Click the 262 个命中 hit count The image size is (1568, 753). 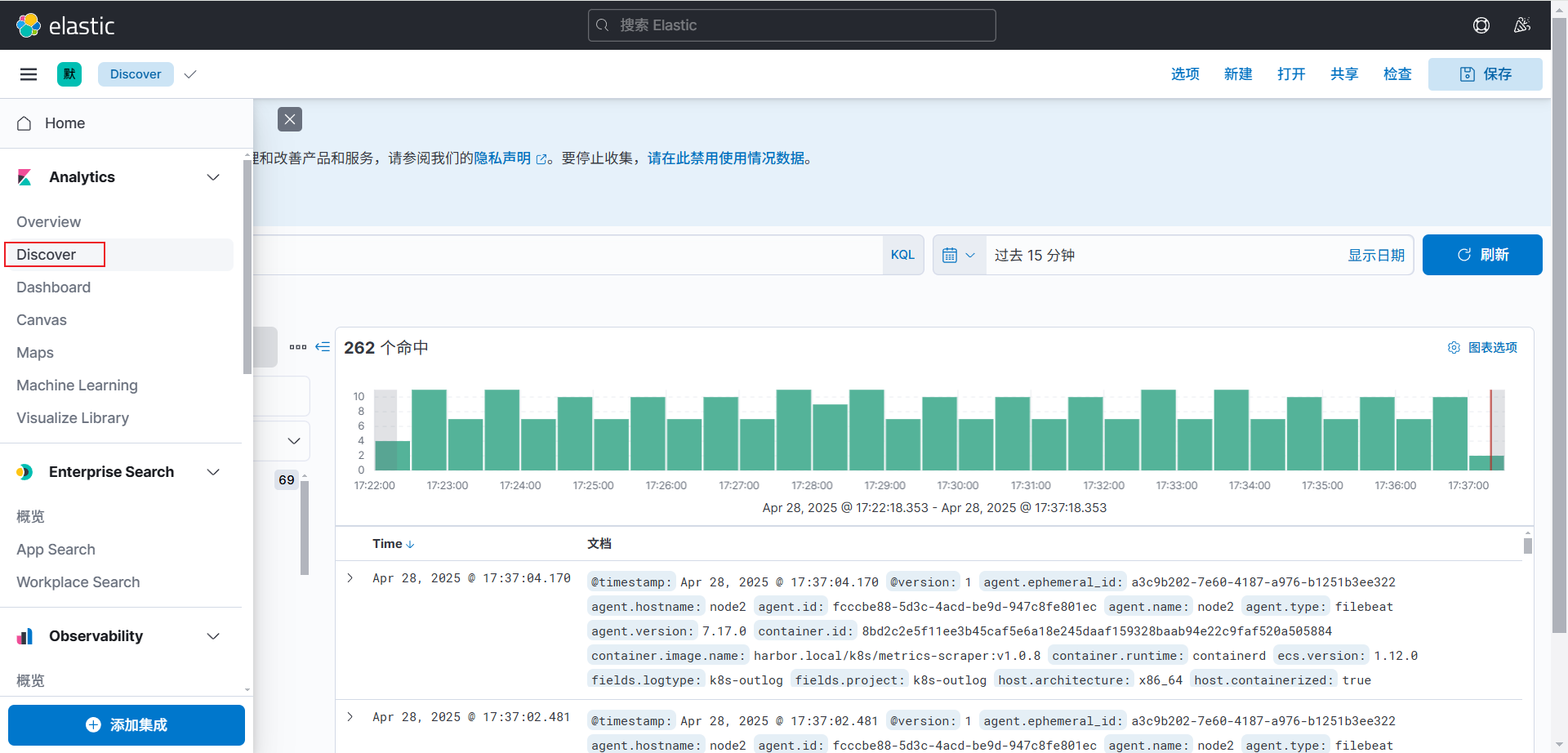(385, 348)
